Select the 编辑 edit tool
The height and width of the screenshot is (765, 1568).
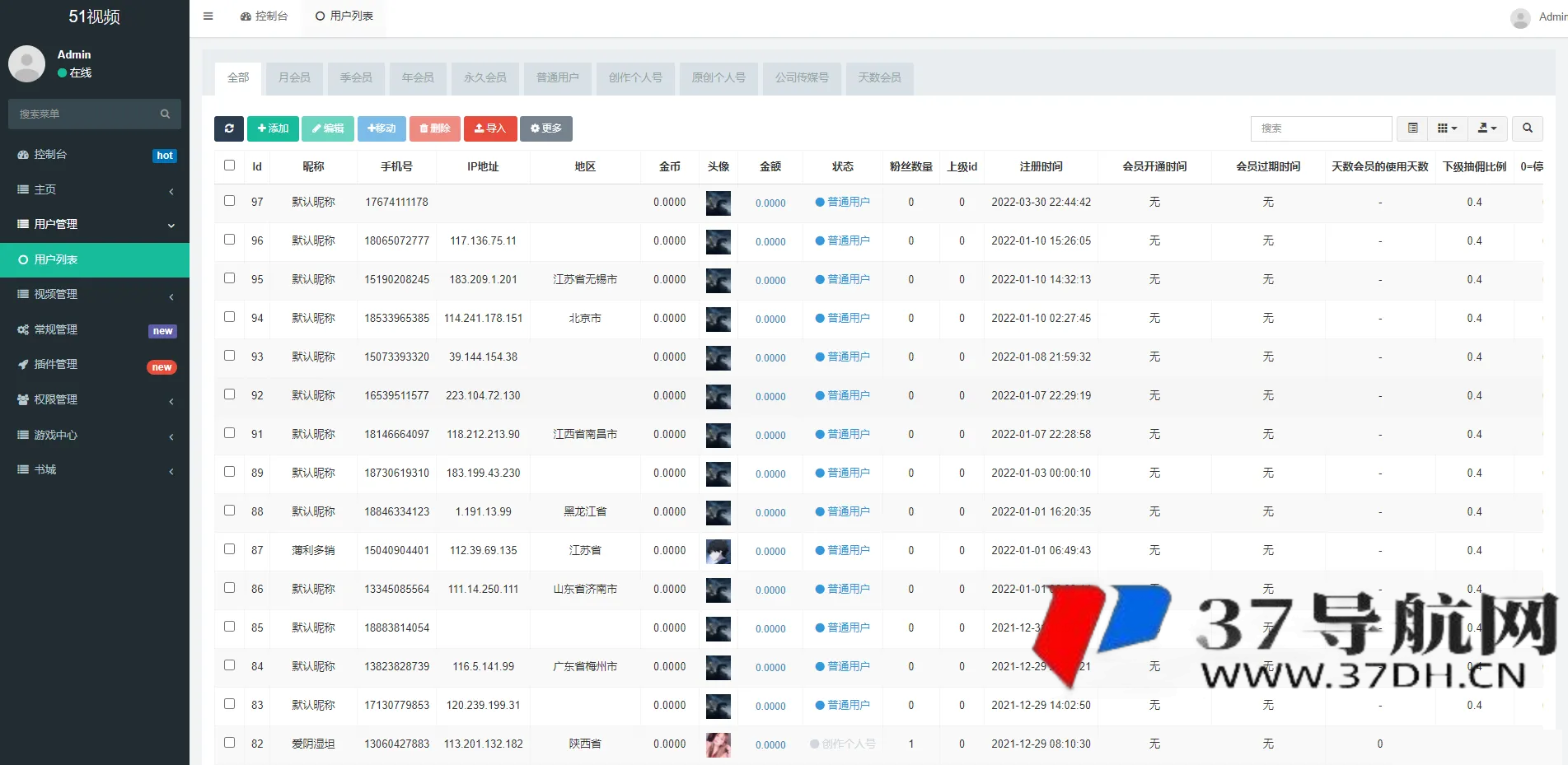coord(328,128)
